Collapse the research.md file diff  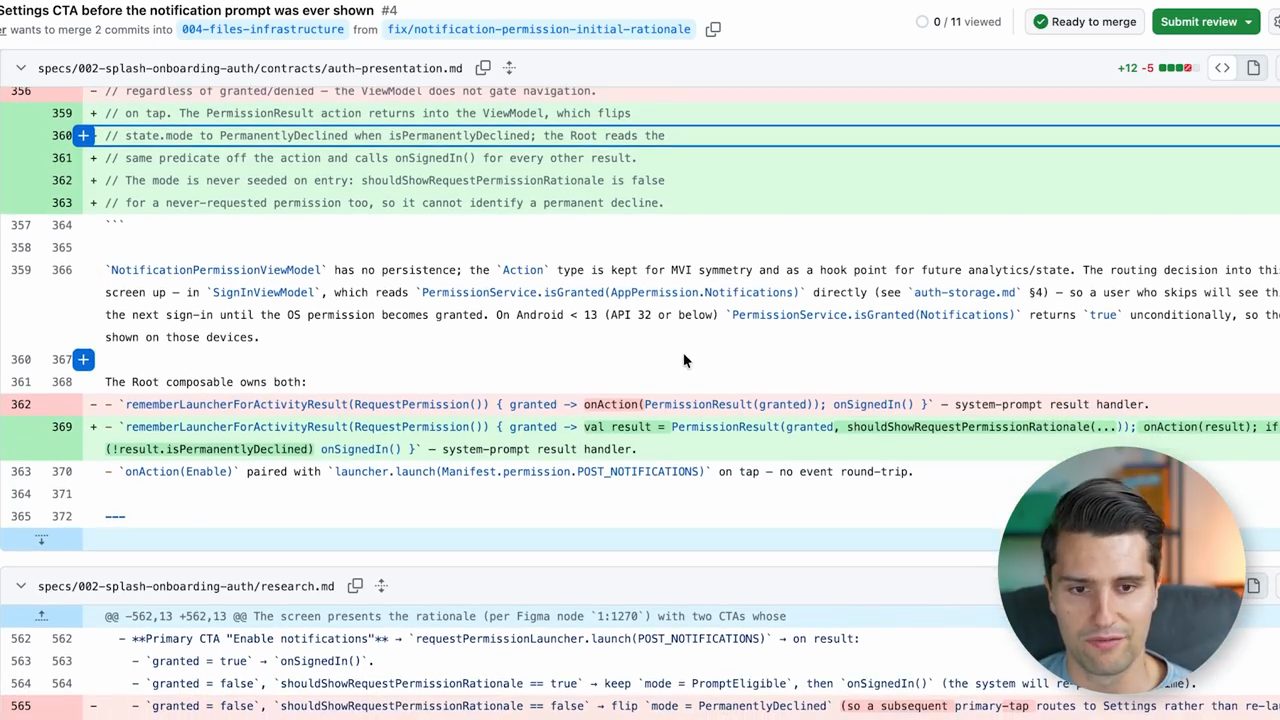tap(21, 586)
